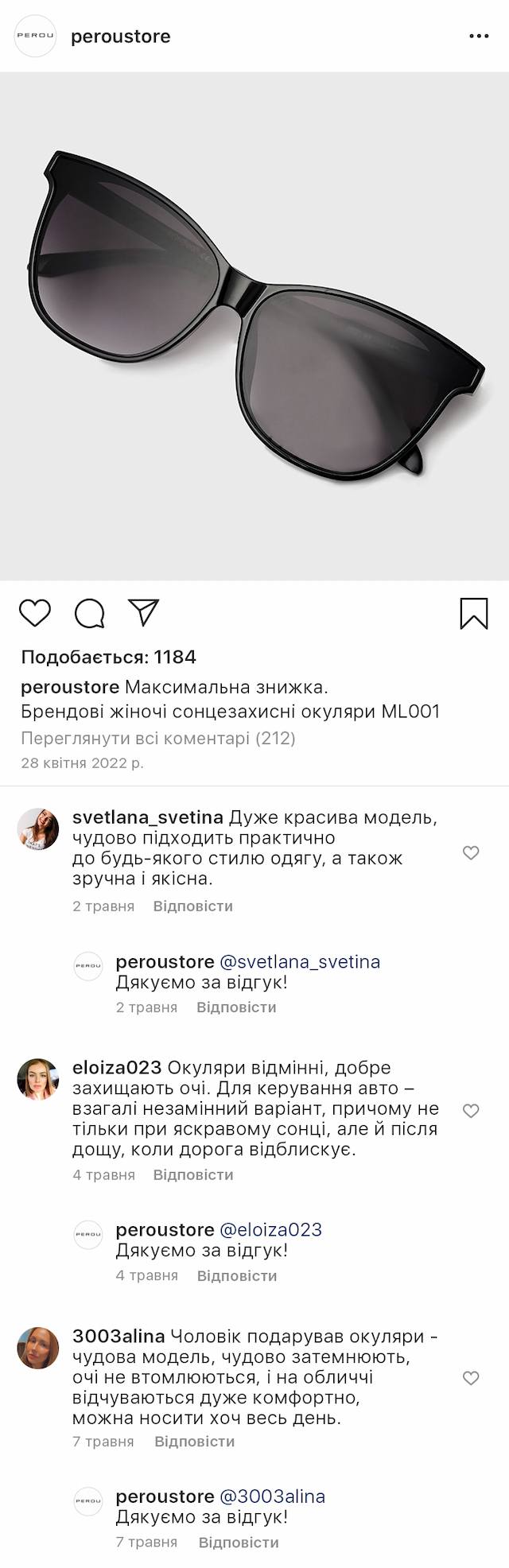
Task: Click the @eloiza023 mention link
Action: pos(270,1229)
